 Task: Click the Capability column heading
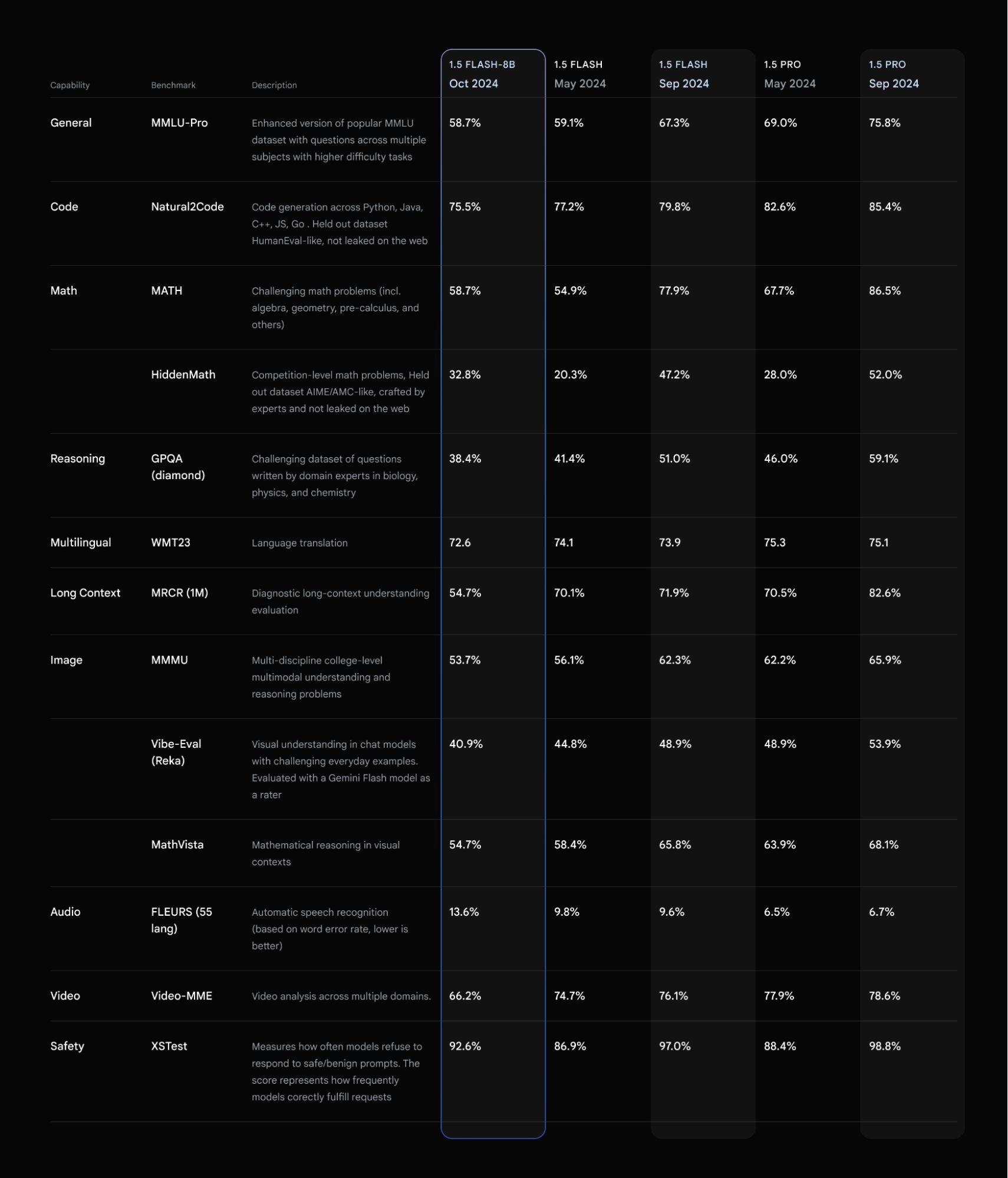[70, 85]
